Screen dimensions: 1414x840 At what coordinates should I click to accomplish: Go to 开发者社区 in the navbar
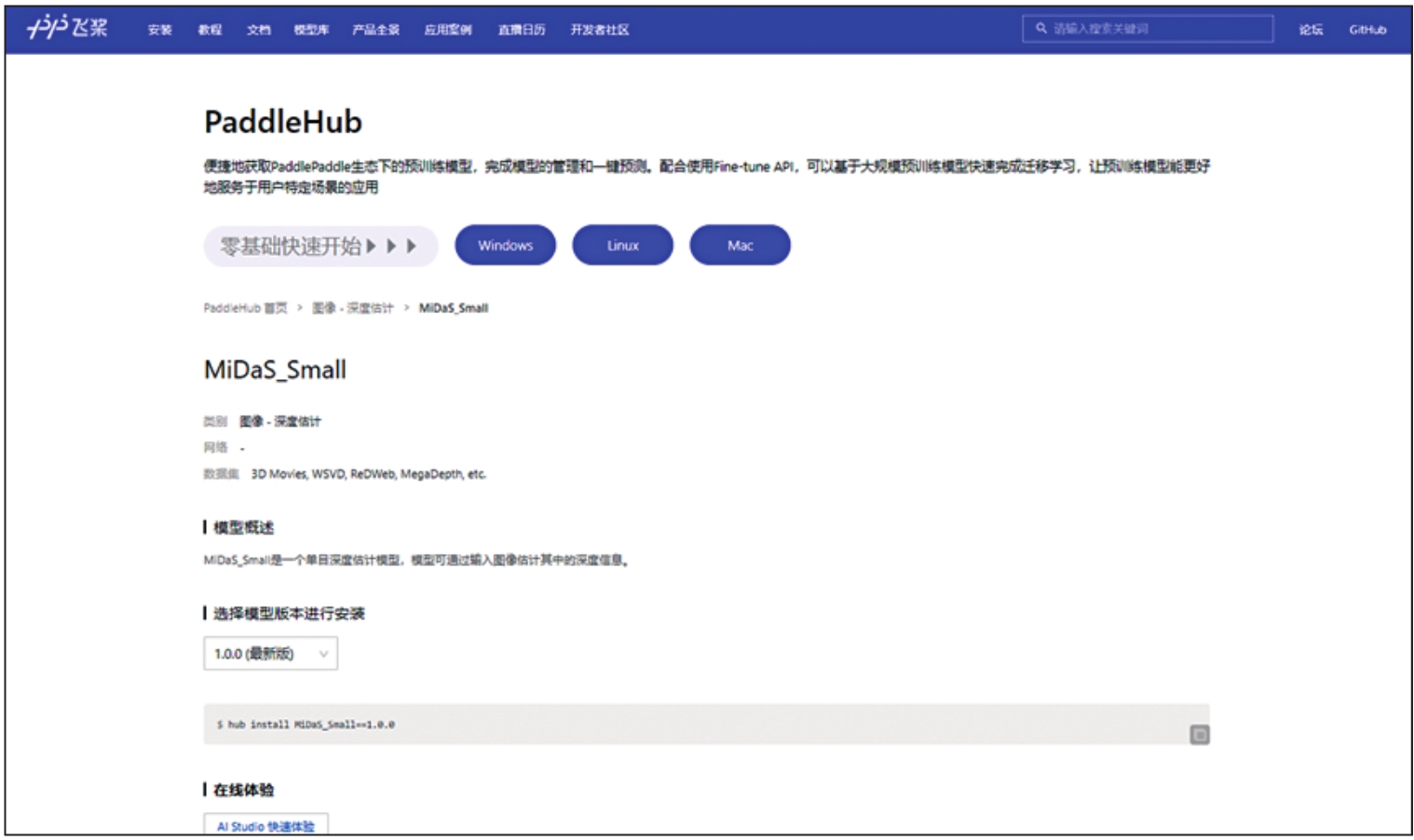600,30
